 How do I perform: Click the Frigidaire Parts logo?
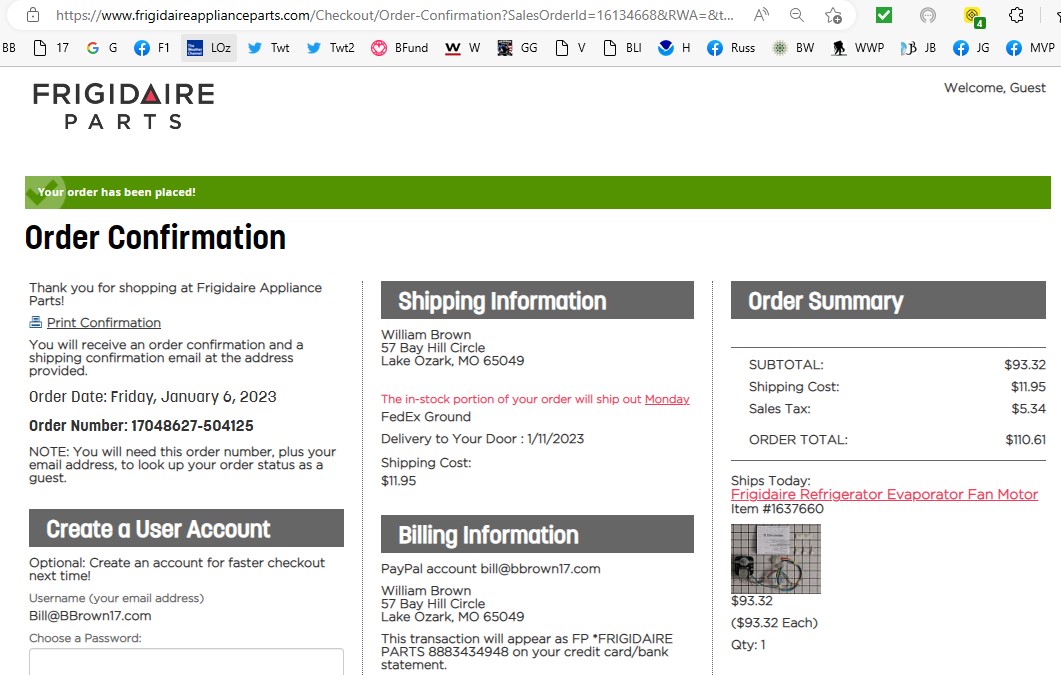click(x=124, y=106)
